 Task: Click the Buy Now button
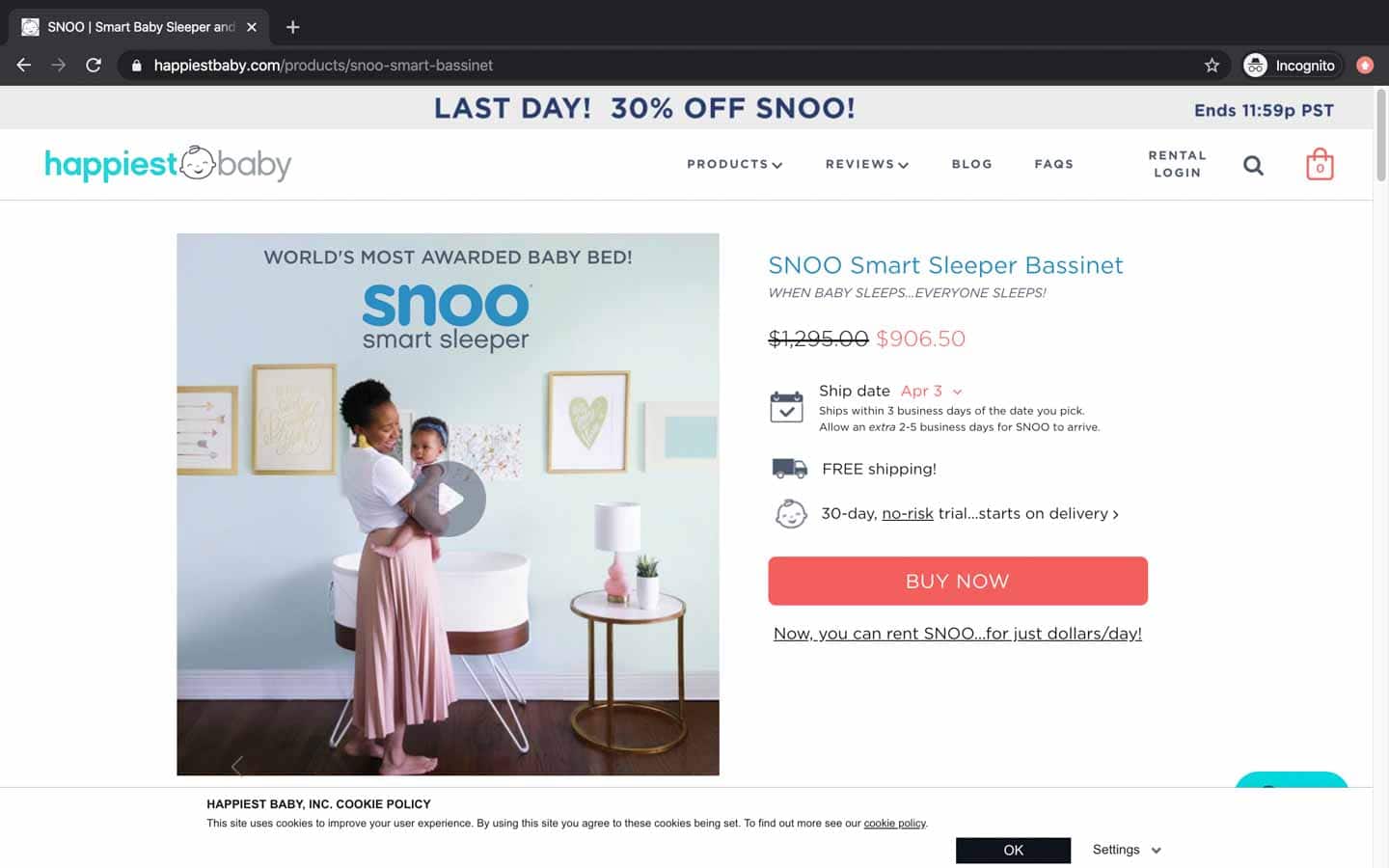pyautogui.click(x=958, y=581)
